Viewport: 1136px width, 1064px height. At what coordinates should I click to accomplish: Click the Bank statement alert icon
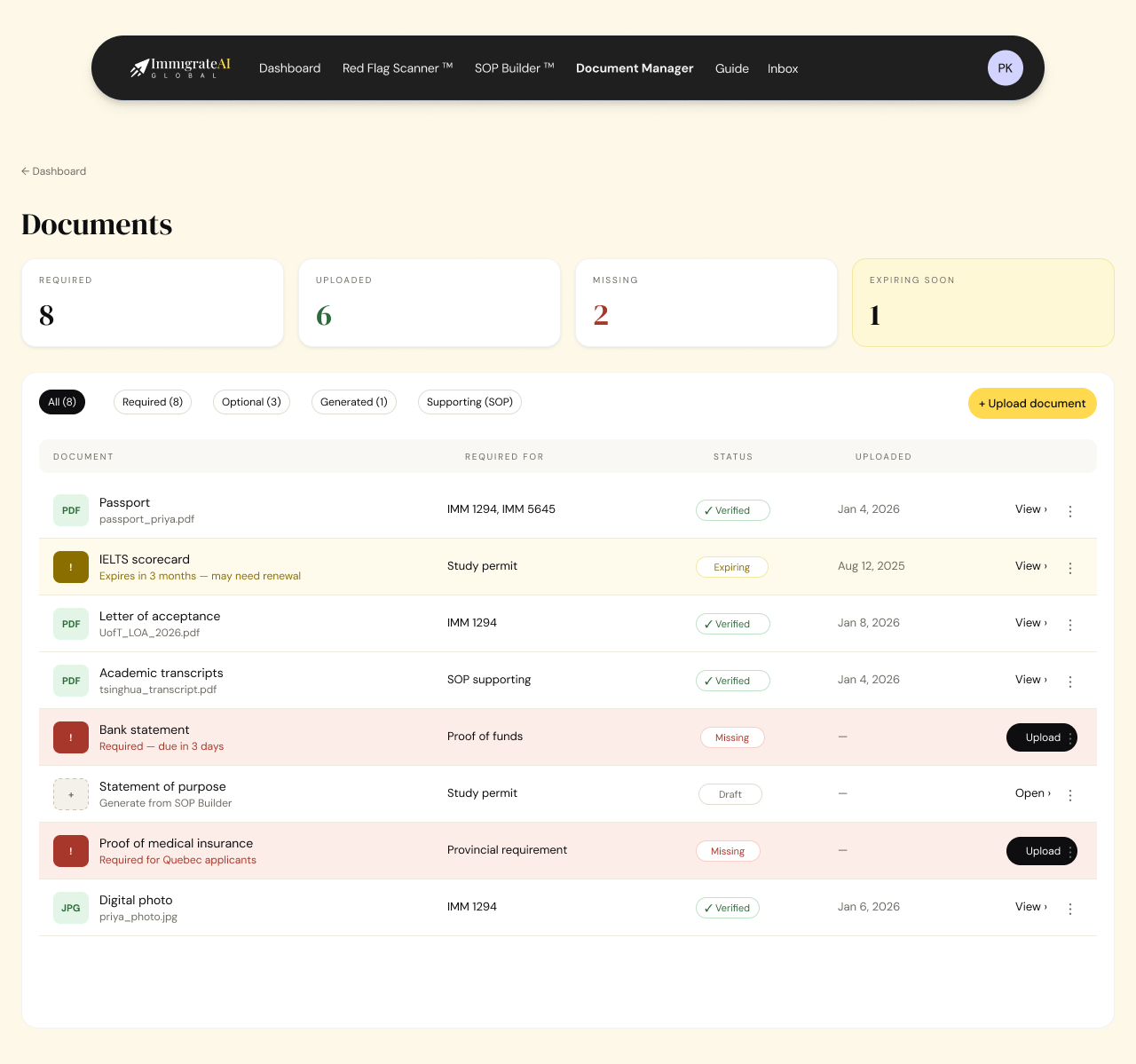pos(71,737)
